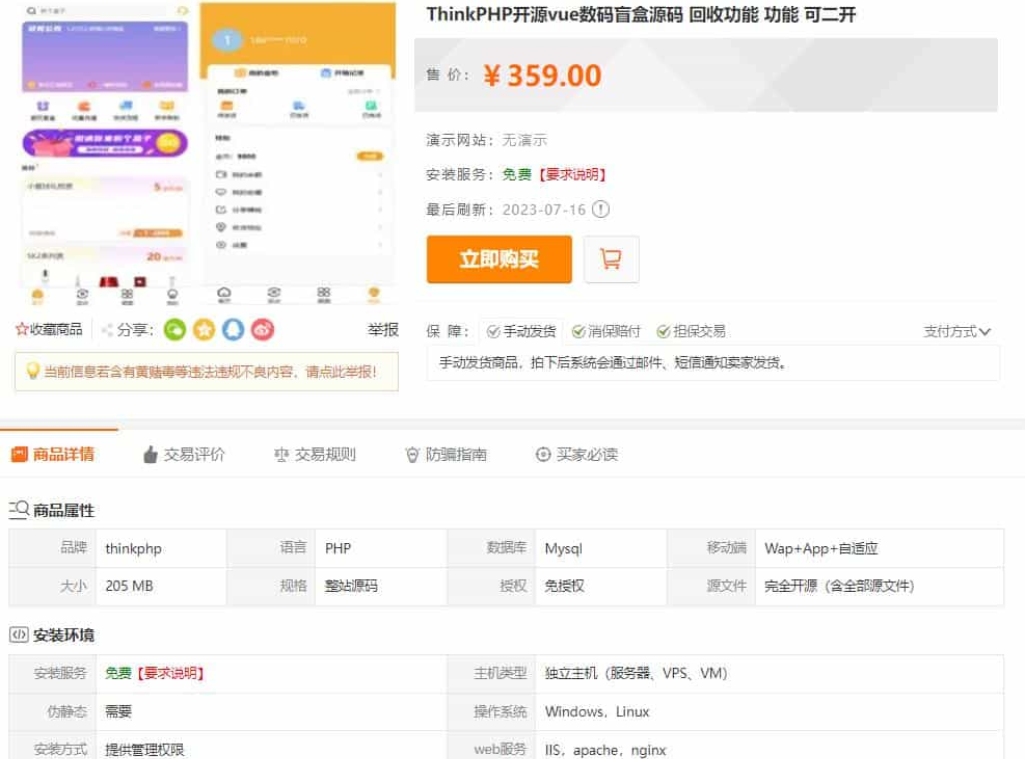Share to Weibo using the red icon
The height and width of the screenshot is (759, 1028).
(262, 329)
